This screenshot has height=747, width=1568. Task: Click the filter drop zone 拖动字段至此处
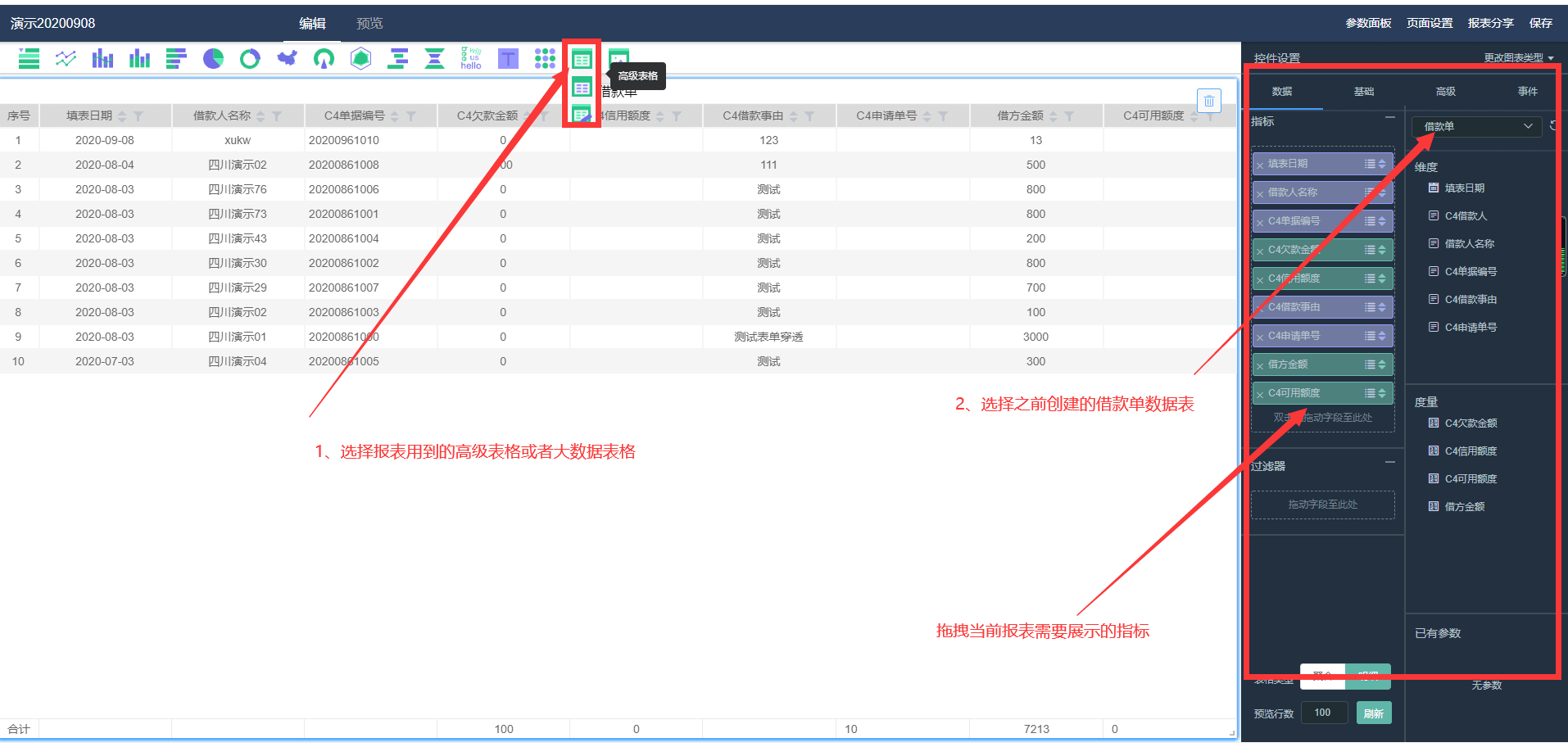pyautogui.click(x=1322, y=505)
